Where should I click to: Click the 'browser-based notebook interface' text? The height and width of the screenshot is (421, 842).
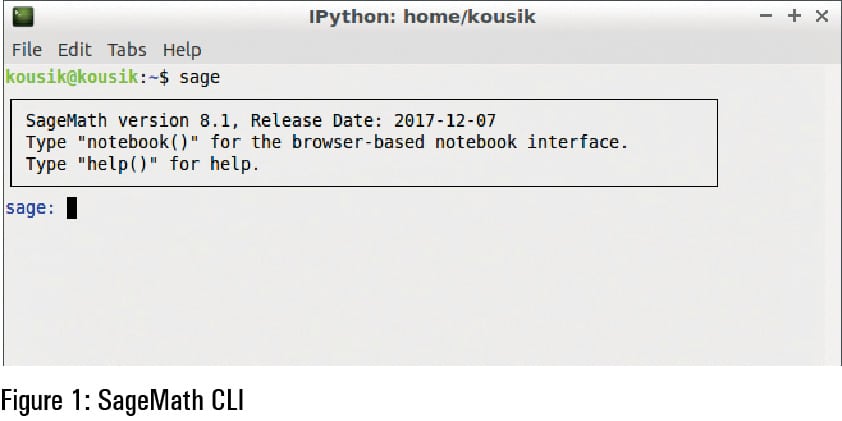(460, 142)
